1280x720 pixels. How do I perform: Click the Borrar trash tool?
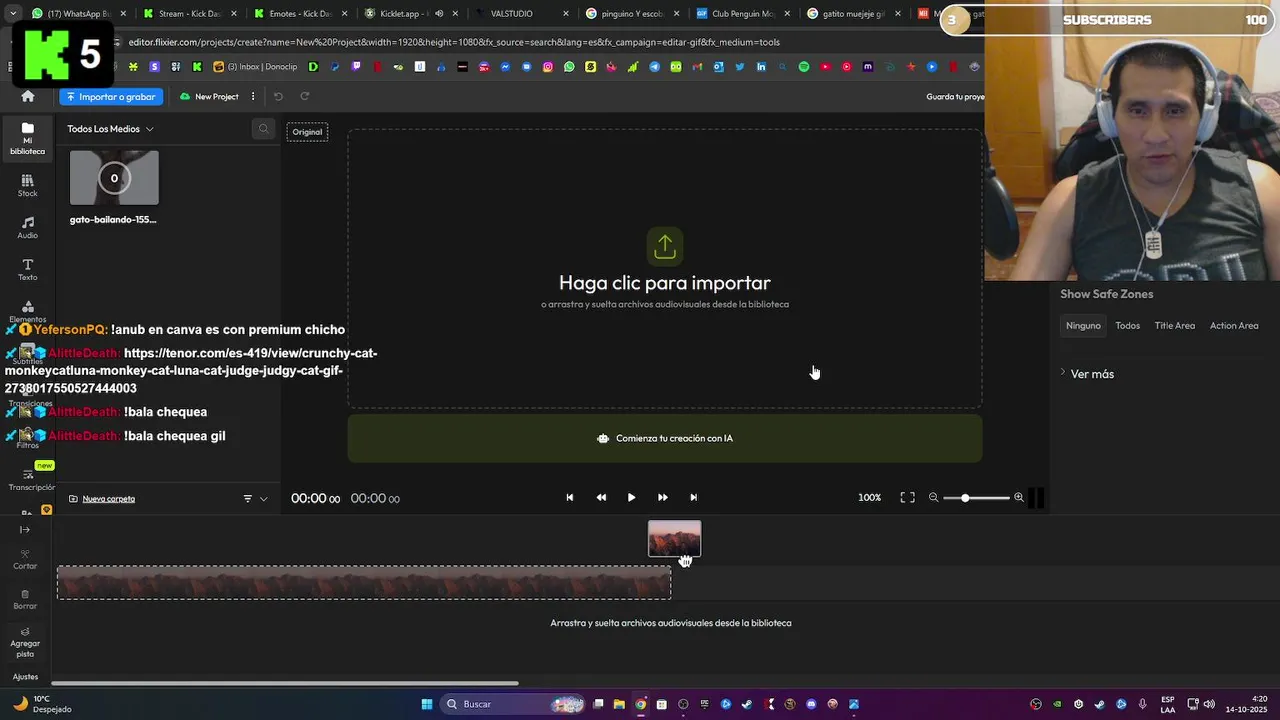[x=25, y=599]
